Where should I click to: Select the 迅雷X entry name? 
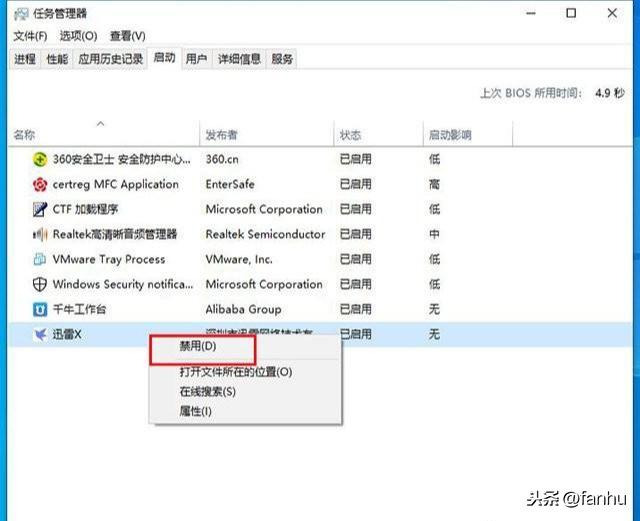(67, 335)
